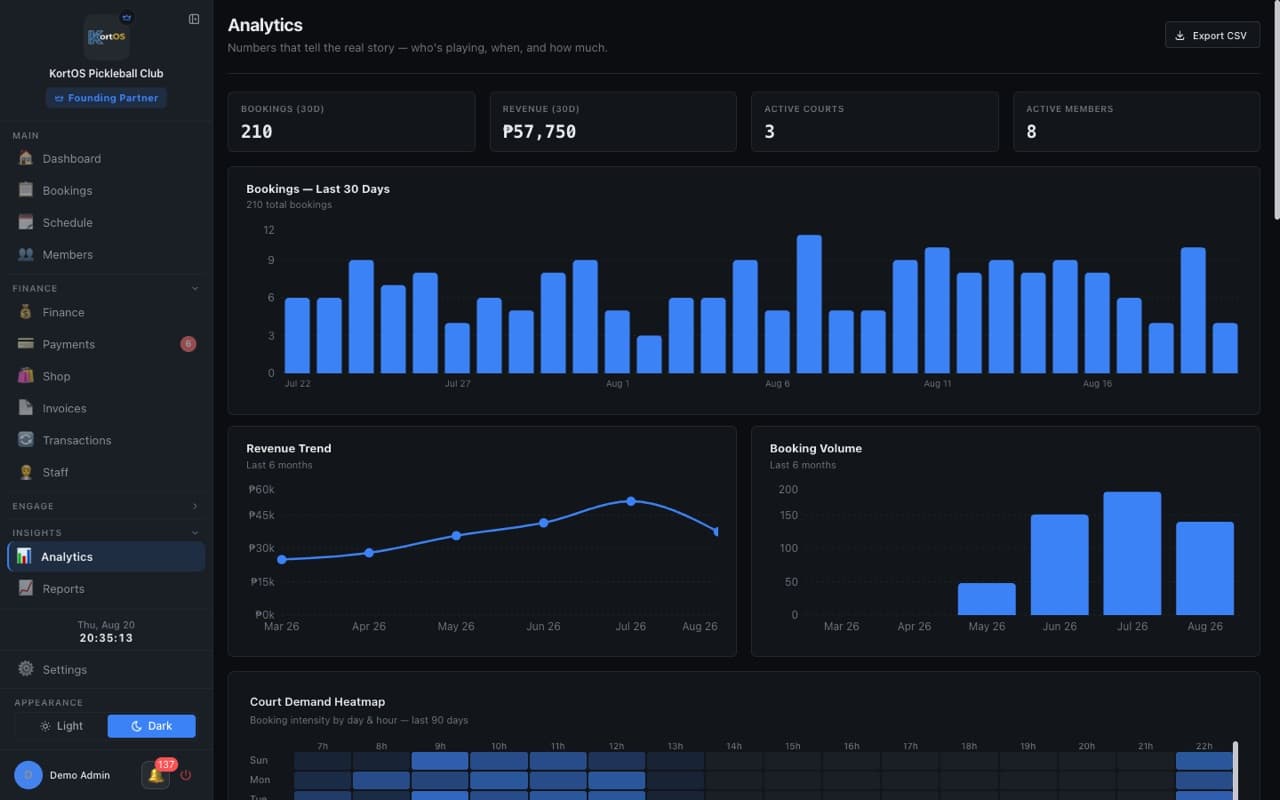The width and height of the screenshot is (1280, 800).
Task: Click the Demo Admin user name
Action: (80, 775)
